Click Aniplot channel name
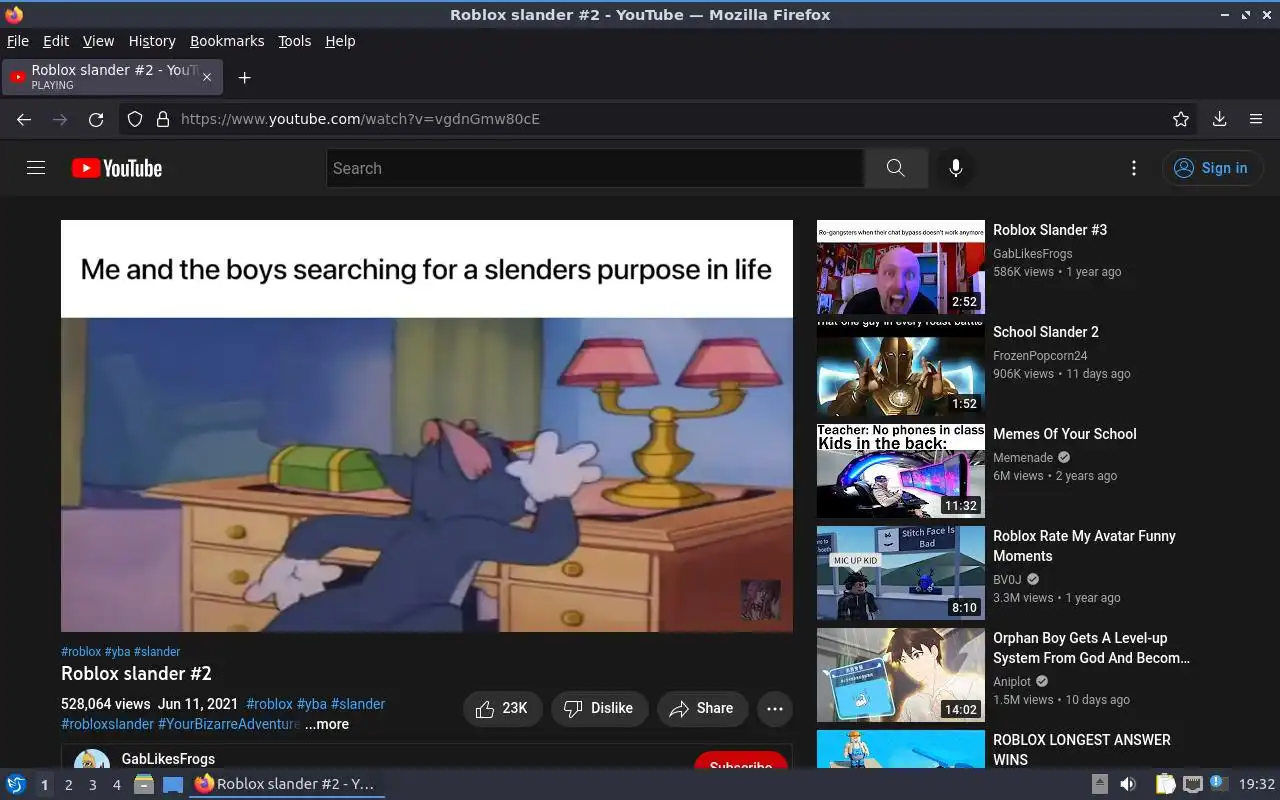1280x800 pixels. click(1012, 682)
